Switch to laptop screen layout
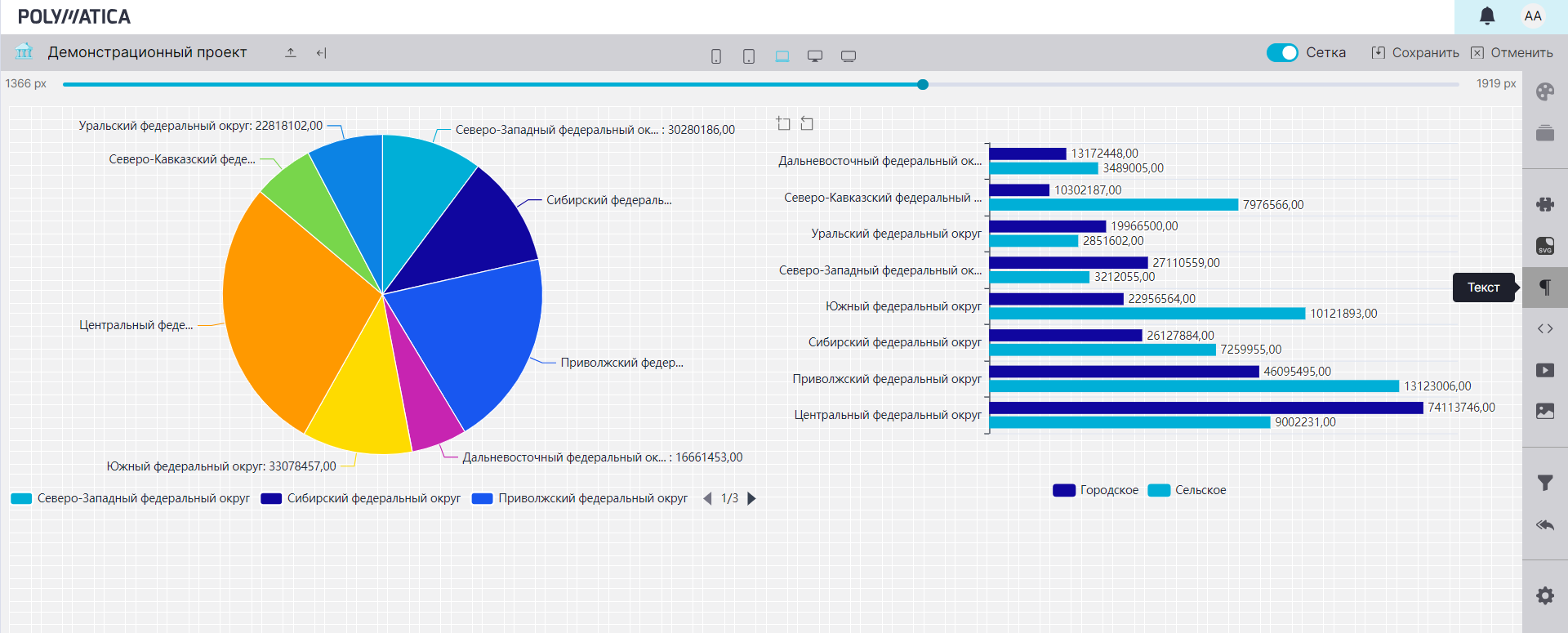 pos(782,56)
